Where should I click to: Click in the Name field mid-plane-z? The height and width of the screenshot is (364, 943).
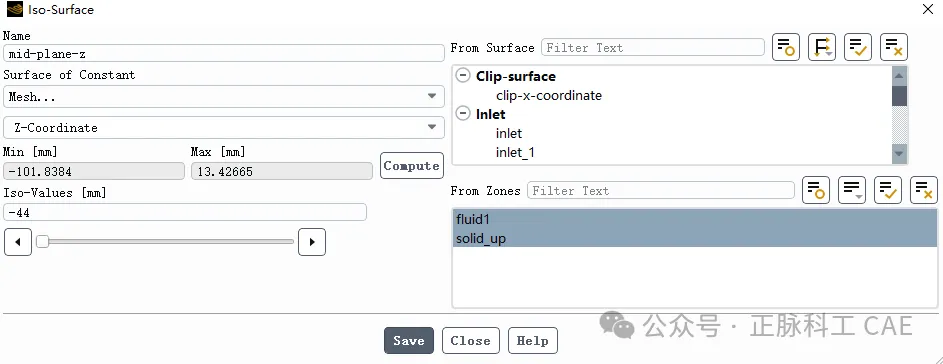(224, 54)
